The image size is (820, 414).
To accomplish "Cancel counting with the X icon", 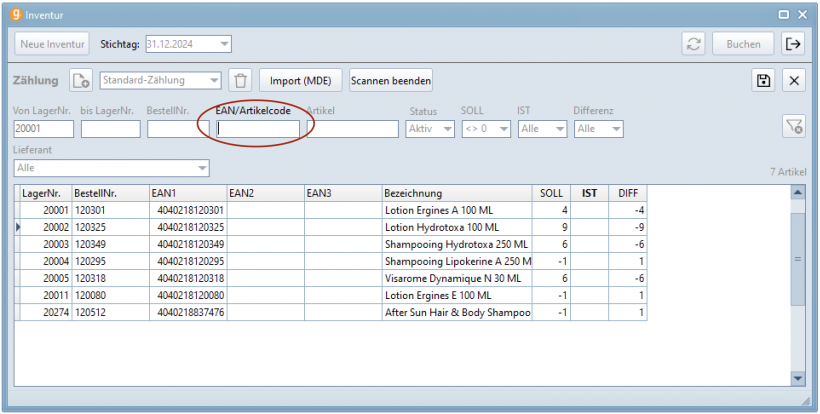I will tap(794, 81).
